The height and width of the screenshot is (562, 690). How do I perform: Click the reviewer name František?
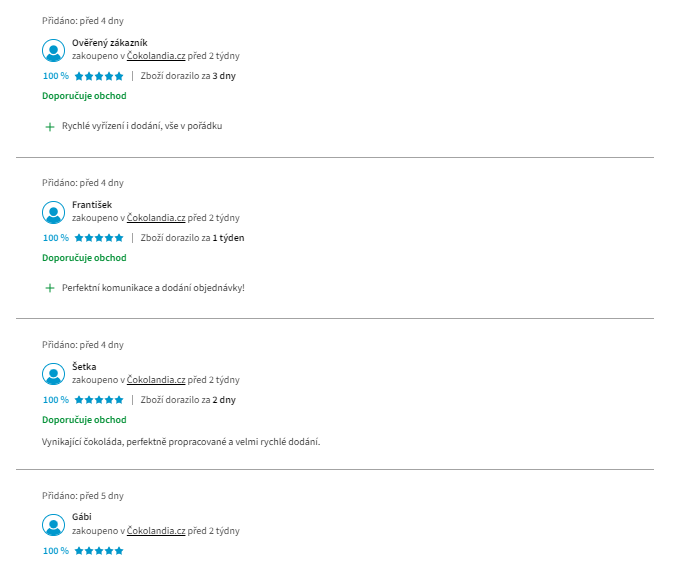(x=92, y=205)
